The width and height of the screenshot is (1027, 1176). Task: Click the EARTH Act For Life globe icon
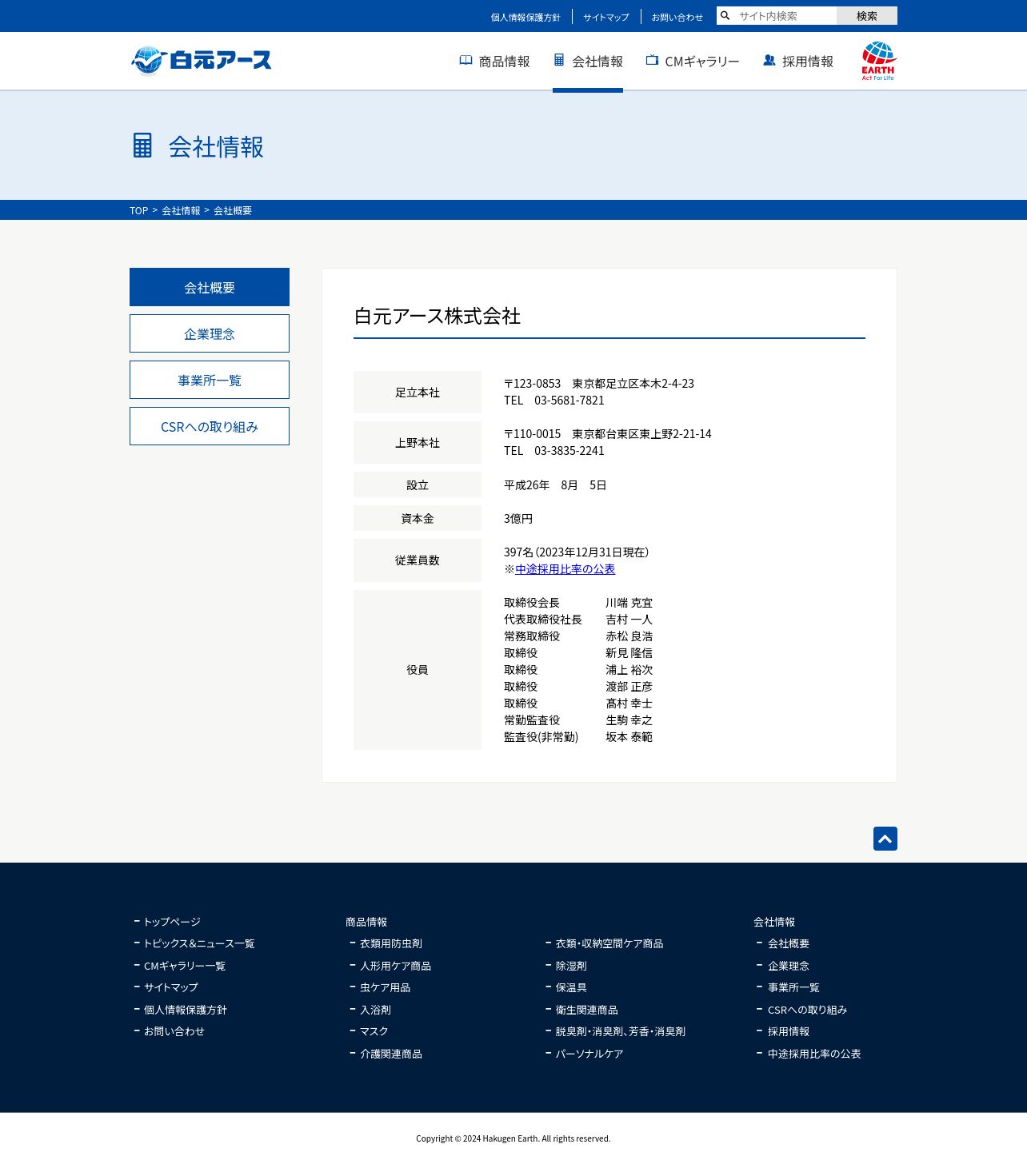click(878, 61)
